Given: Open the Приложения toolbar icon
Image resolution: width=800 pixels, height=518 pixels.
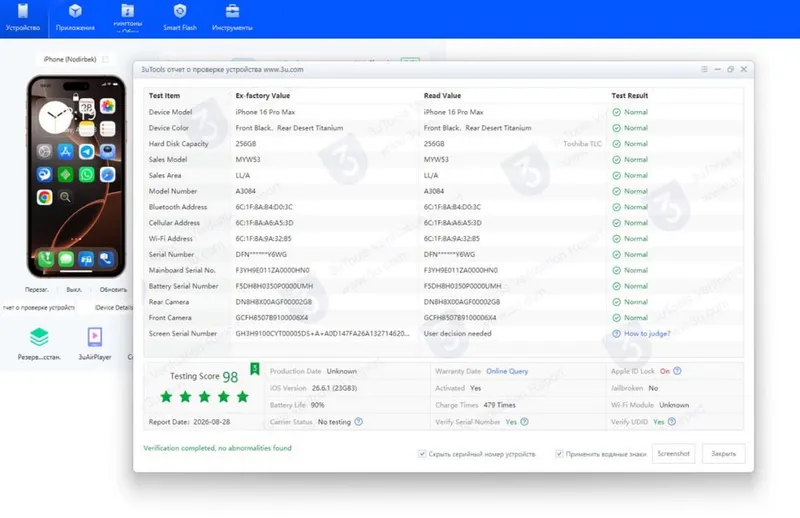Looking at the screenshot, I should click(75, 11).
